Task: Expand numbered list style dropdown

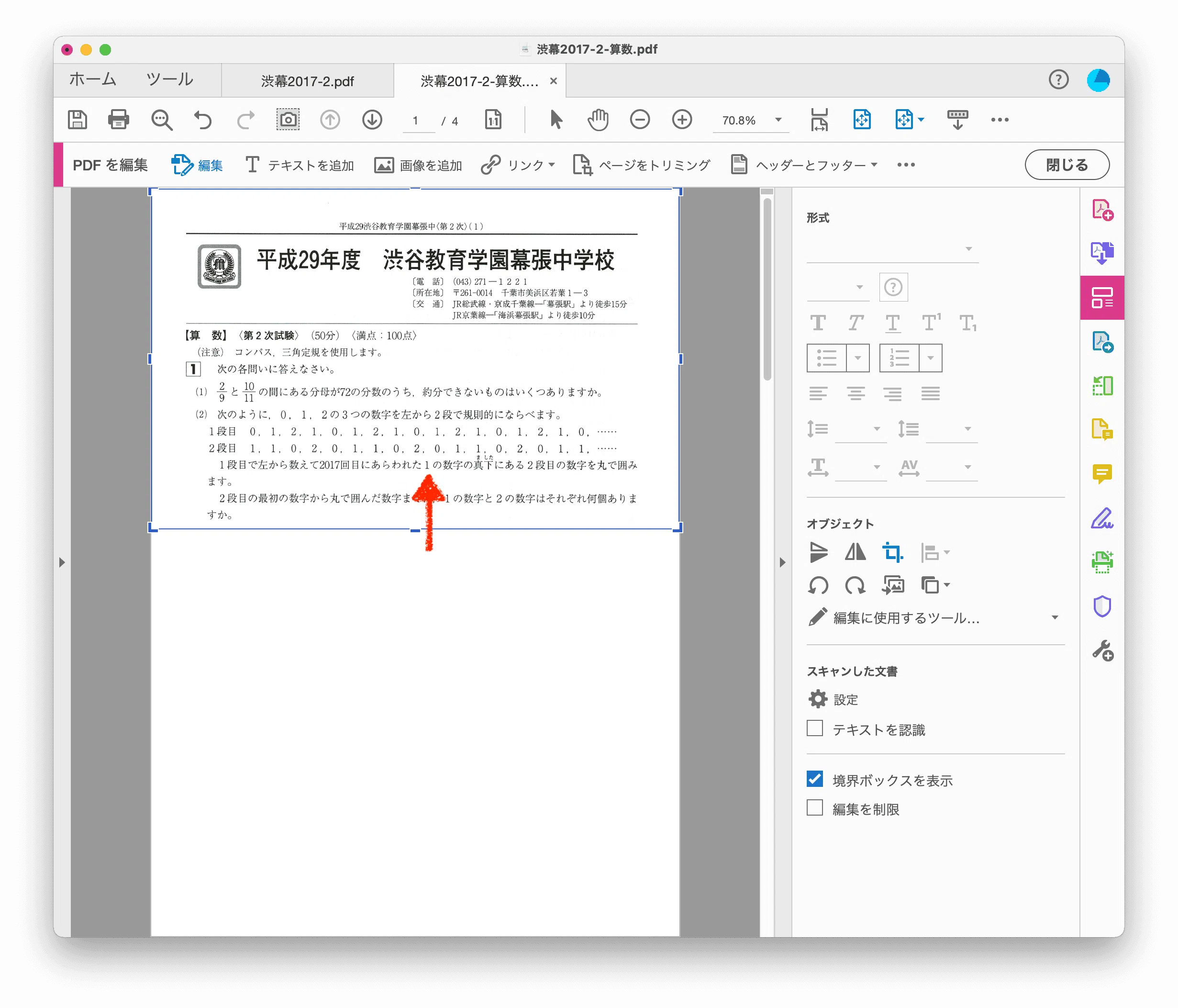Action: [x=931, y=358]
